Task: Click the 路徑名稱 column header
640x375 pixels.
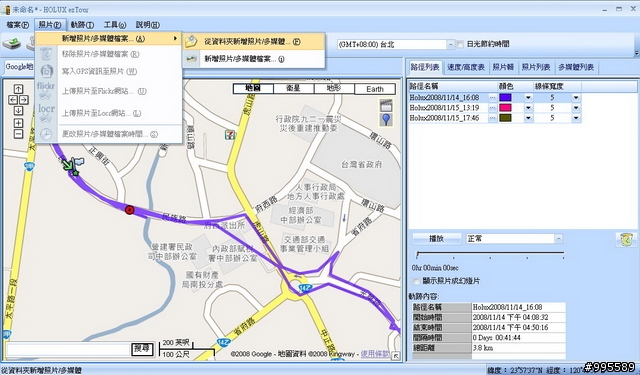Action: (x=453, y=87)
